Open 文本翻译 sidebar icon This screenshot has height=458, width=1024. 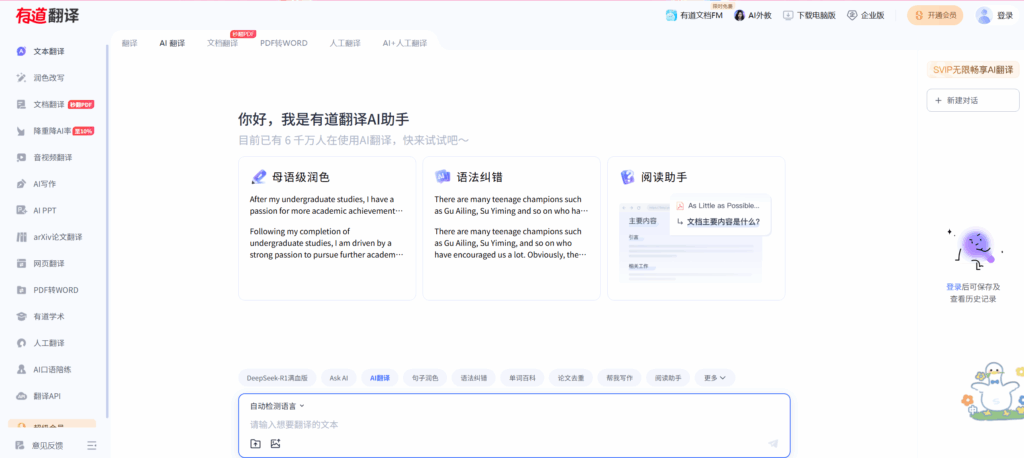tap(22, 51)
